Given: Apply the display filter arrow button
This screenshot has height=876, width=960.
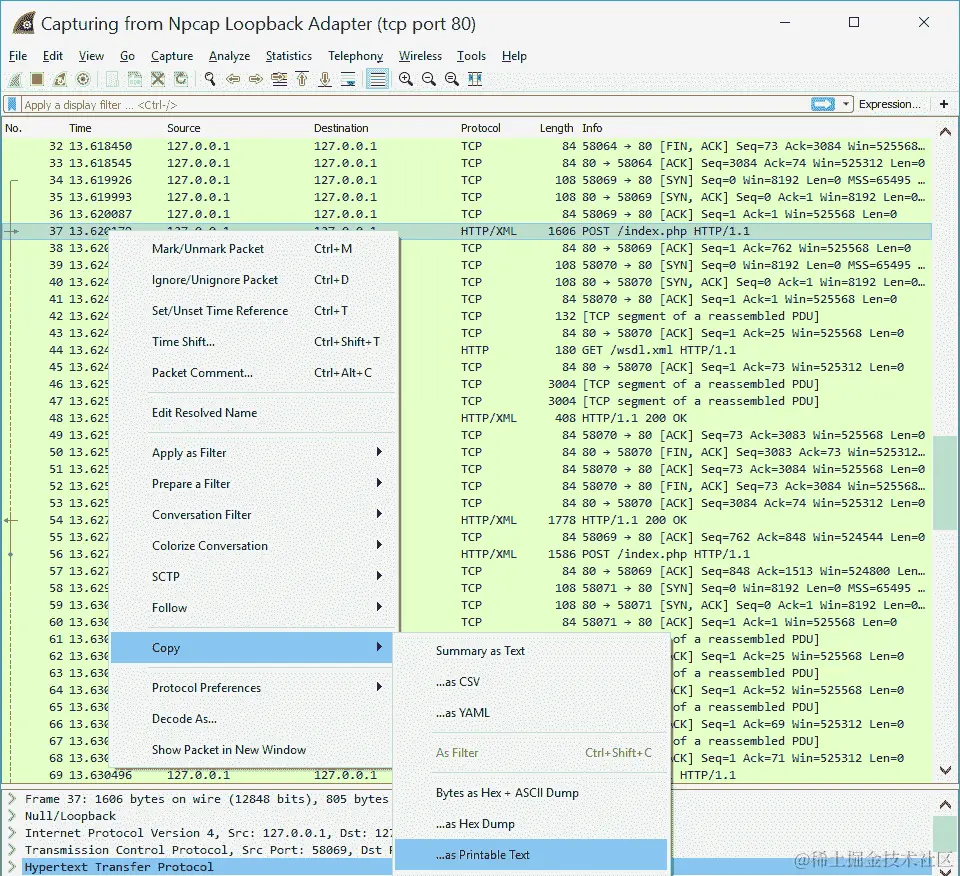Looking at the screenshot, I should coord(823,105).
